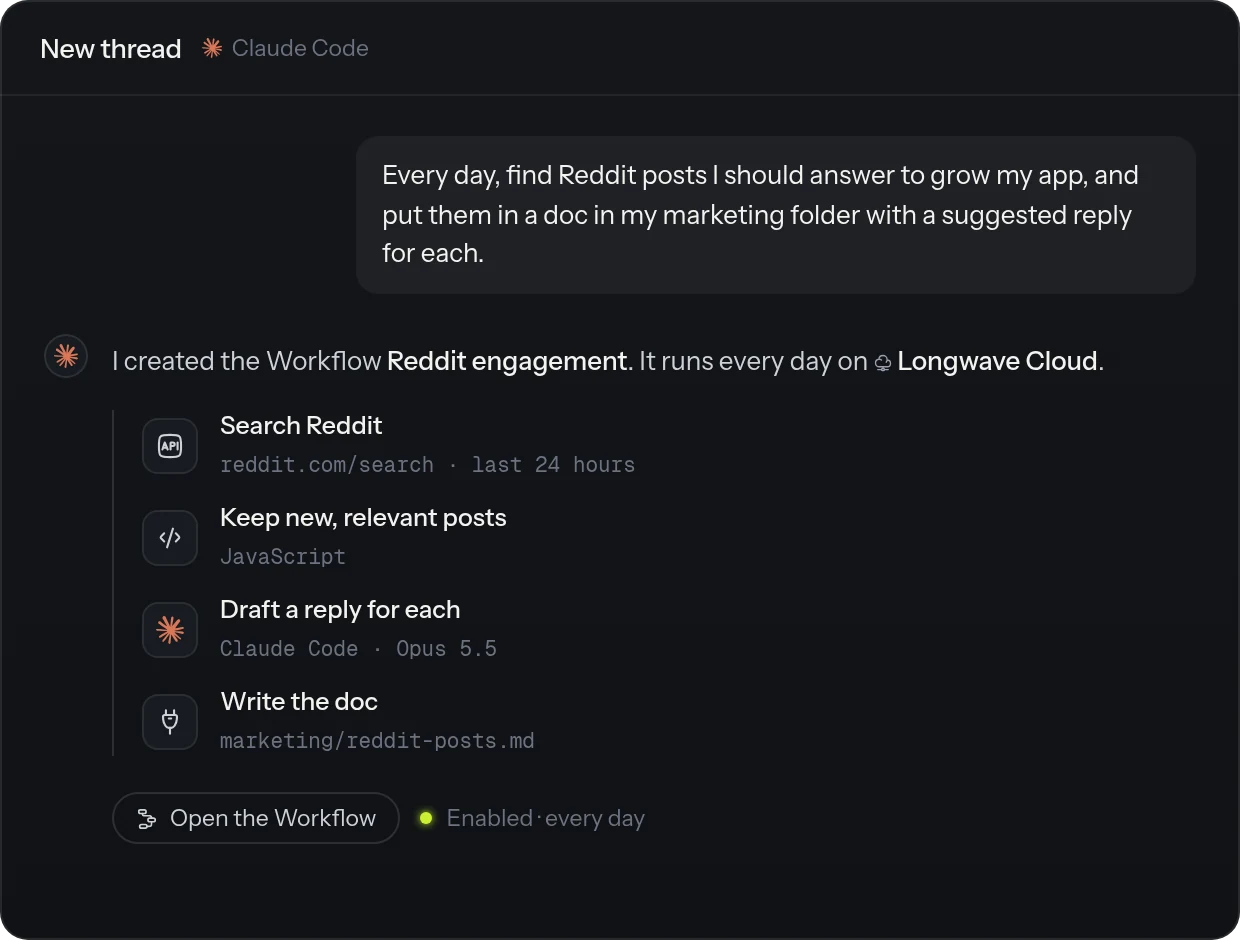The height and width of the screenshot is (940, 1240).
Task: Click the code brackets icon for JavaScript step
Action: (x=170, y=538)
